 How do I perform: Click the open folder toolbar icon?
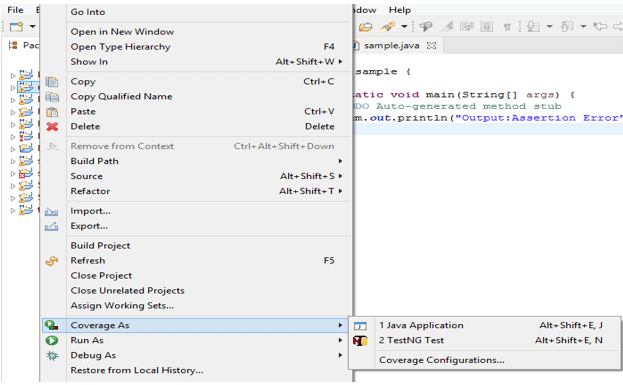(x=366, y=27)
